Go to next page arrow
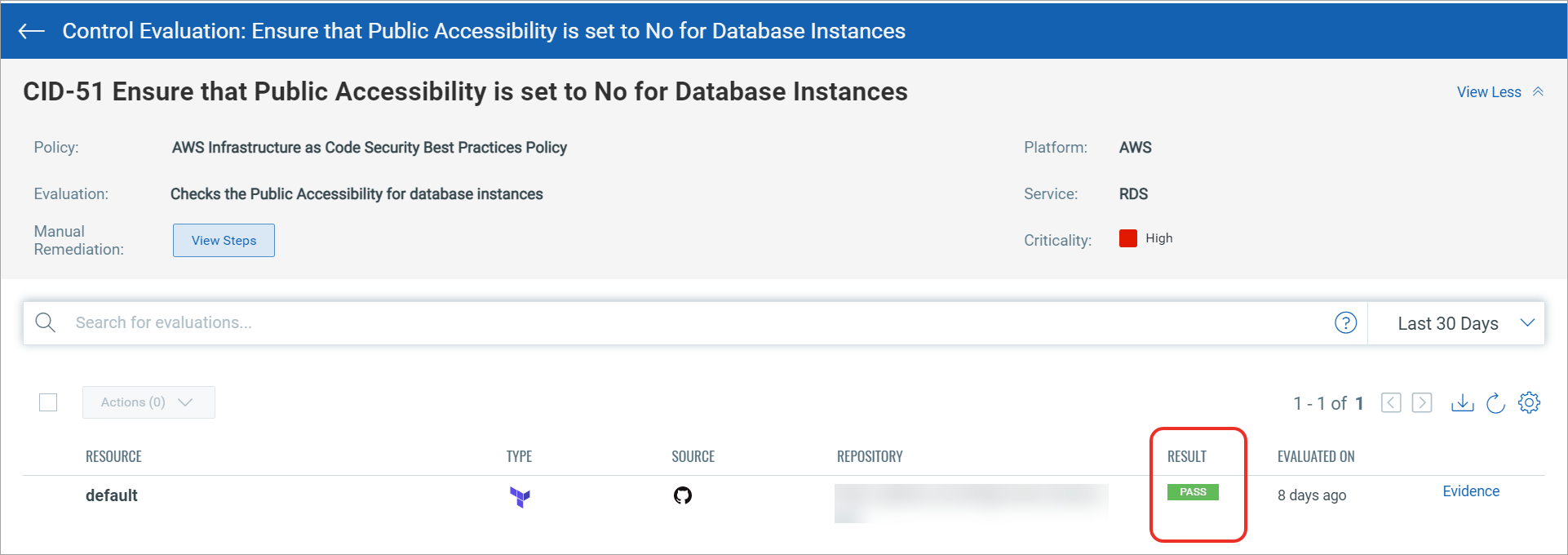 point(1422,402)
